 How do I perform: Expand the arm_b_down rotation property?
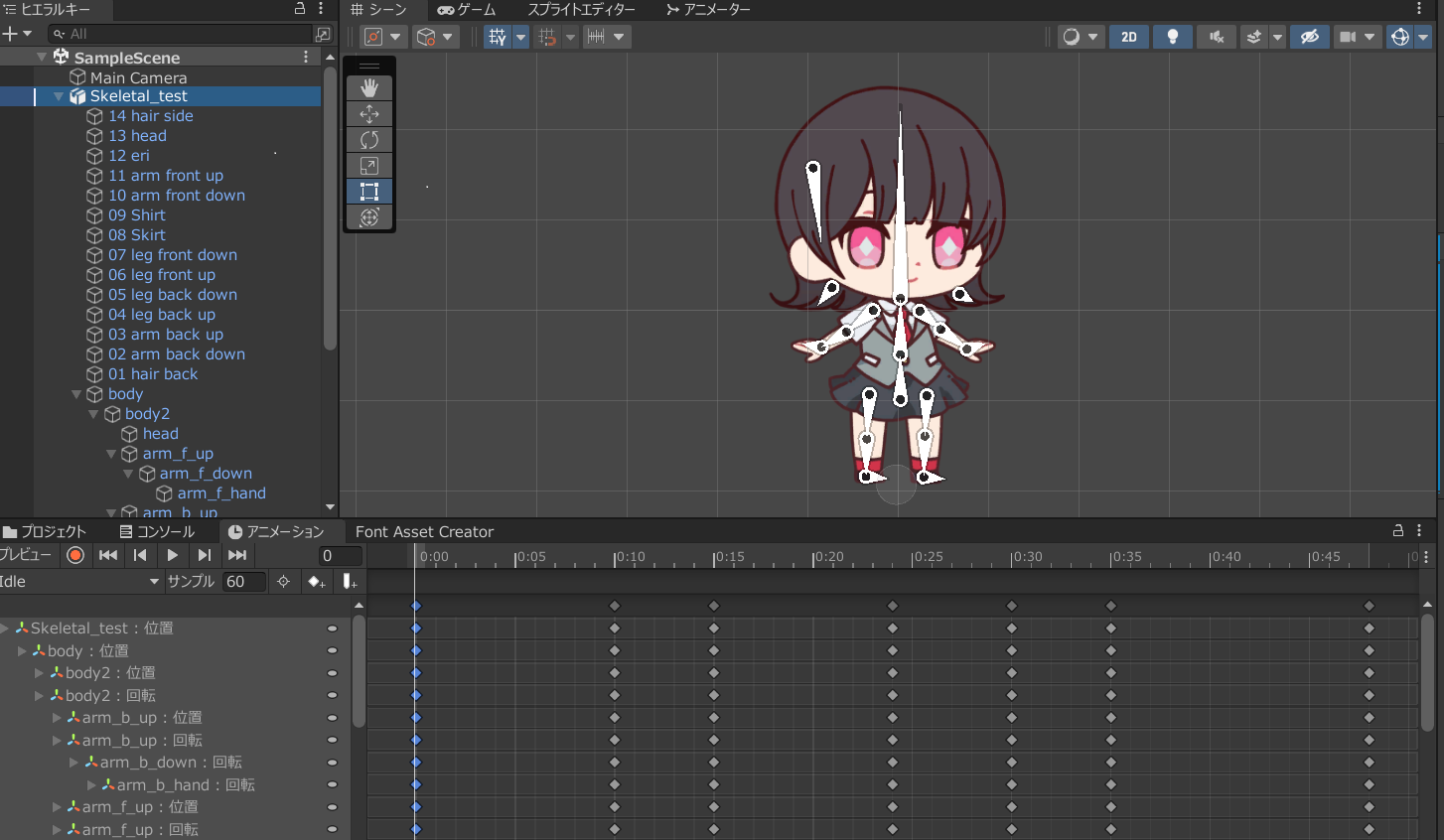74,763
